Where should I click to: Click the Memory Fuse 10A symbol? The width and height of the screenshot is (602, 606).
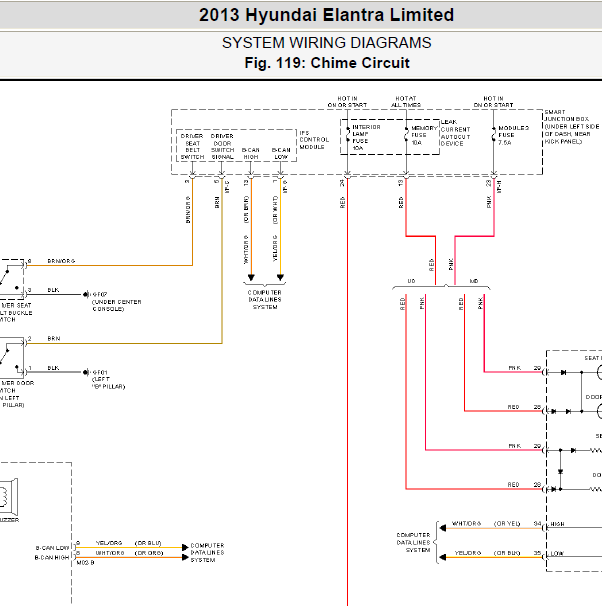[x=406, y=133]
